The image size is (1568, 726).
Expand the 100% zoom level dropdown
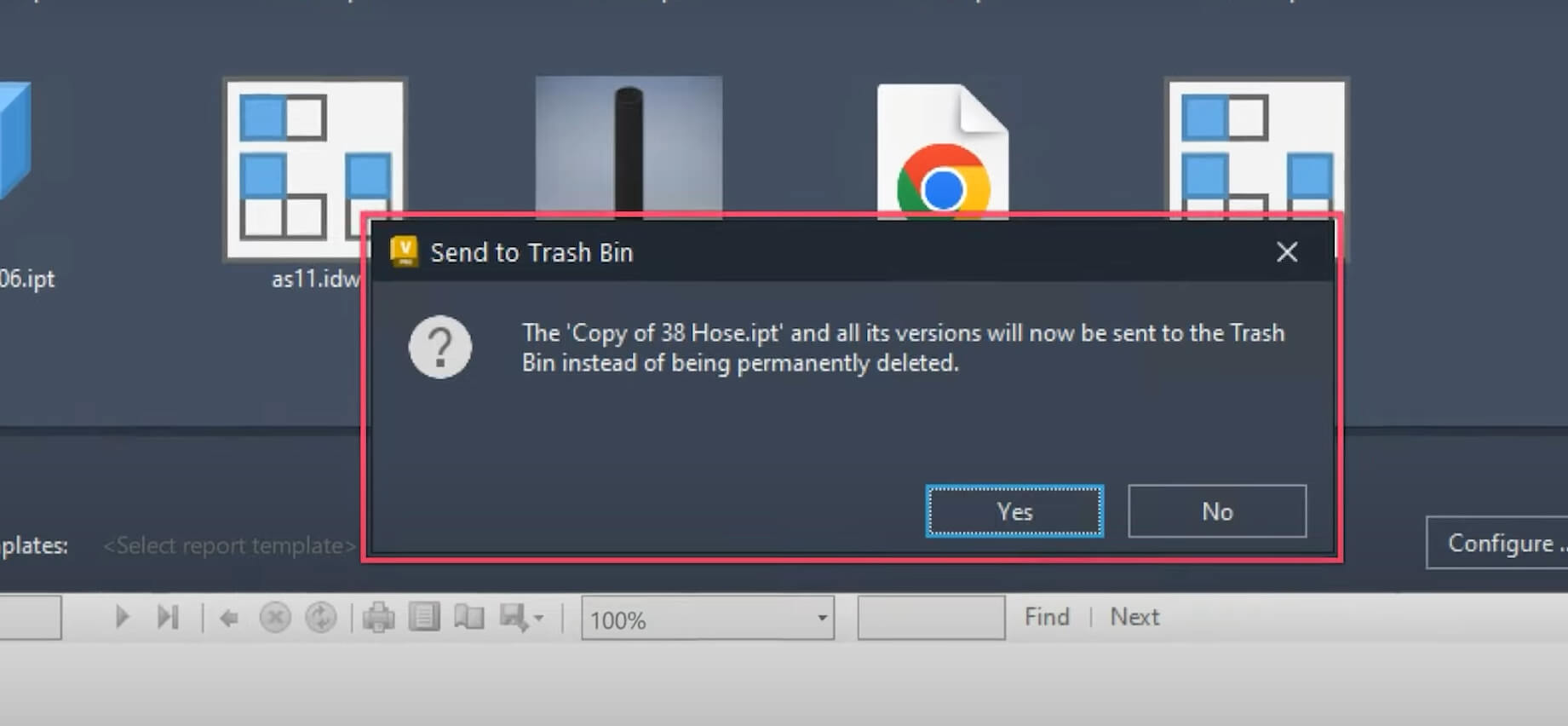pyautogui.click(x=821, y=619)
